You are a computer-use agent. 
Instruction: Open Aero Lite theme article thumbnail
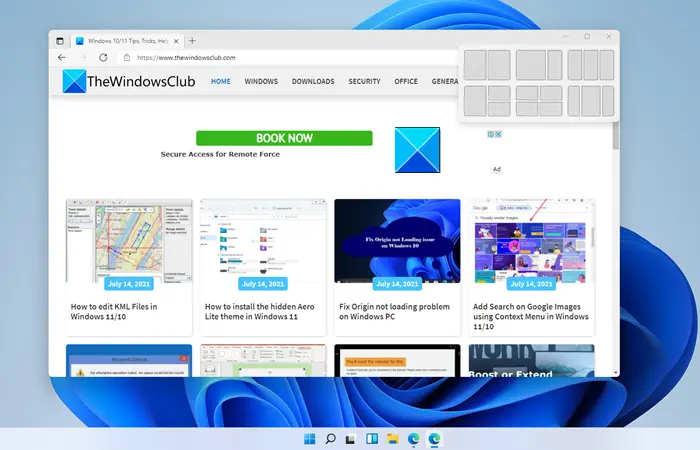[263, 241]
